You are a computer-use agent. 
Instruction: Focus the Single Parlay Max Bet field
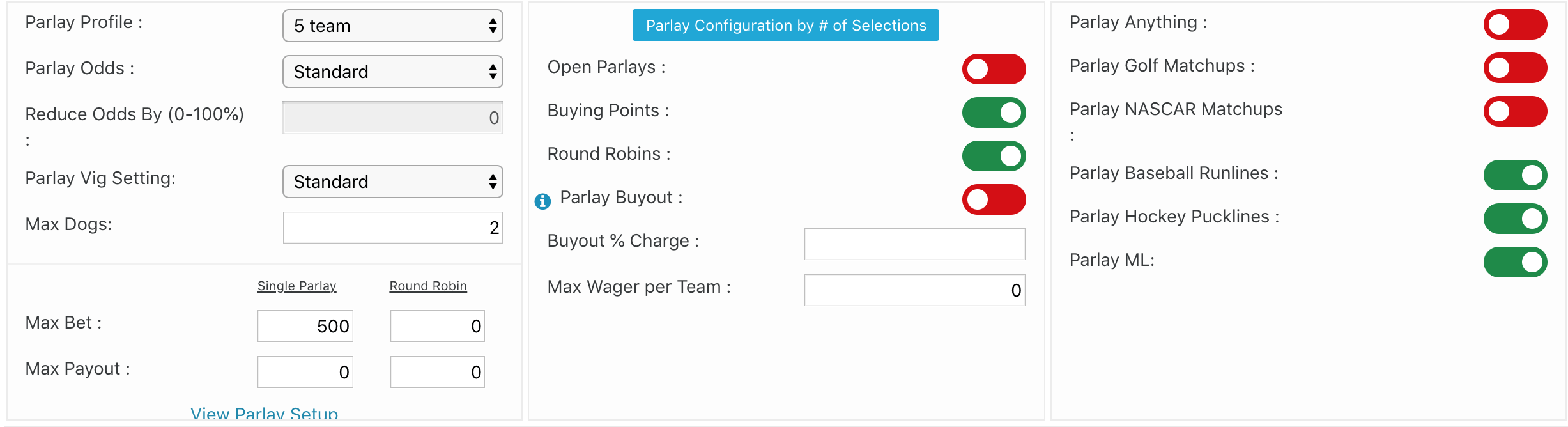click(x=305, y=326)
